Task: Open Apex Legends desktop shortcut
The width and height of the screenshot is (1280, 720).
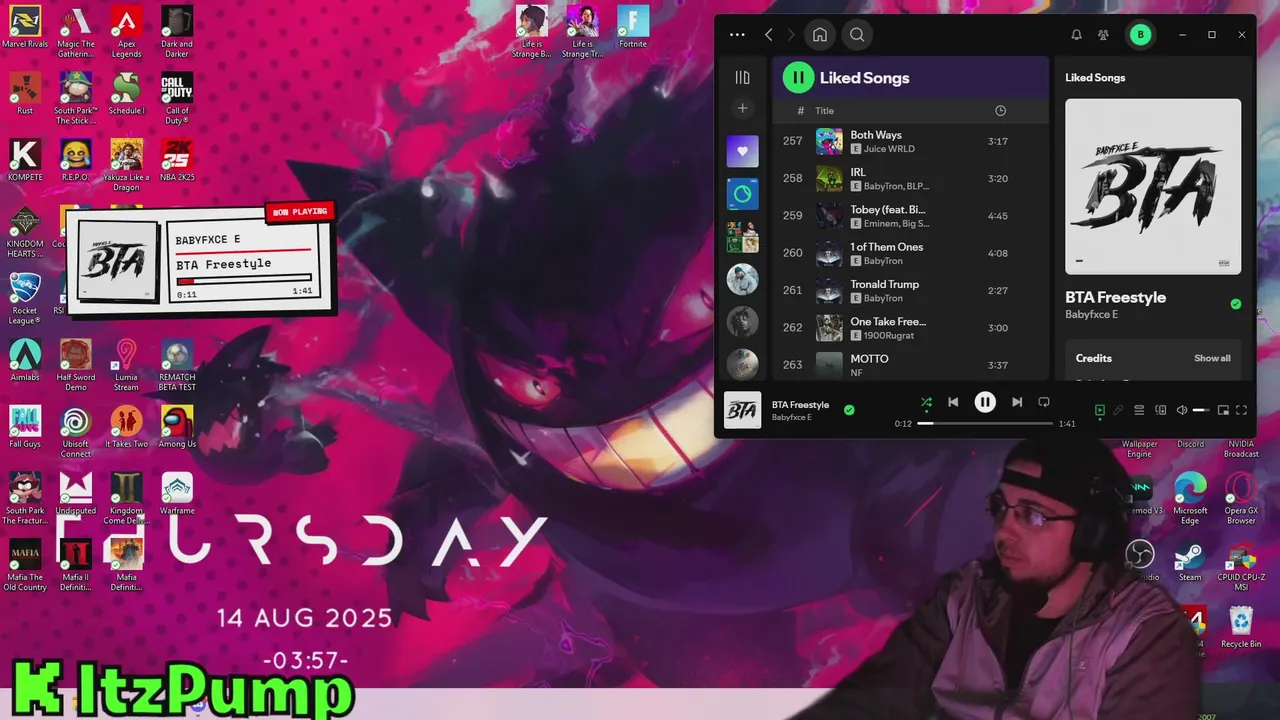Action: click(x=126, y=31)
